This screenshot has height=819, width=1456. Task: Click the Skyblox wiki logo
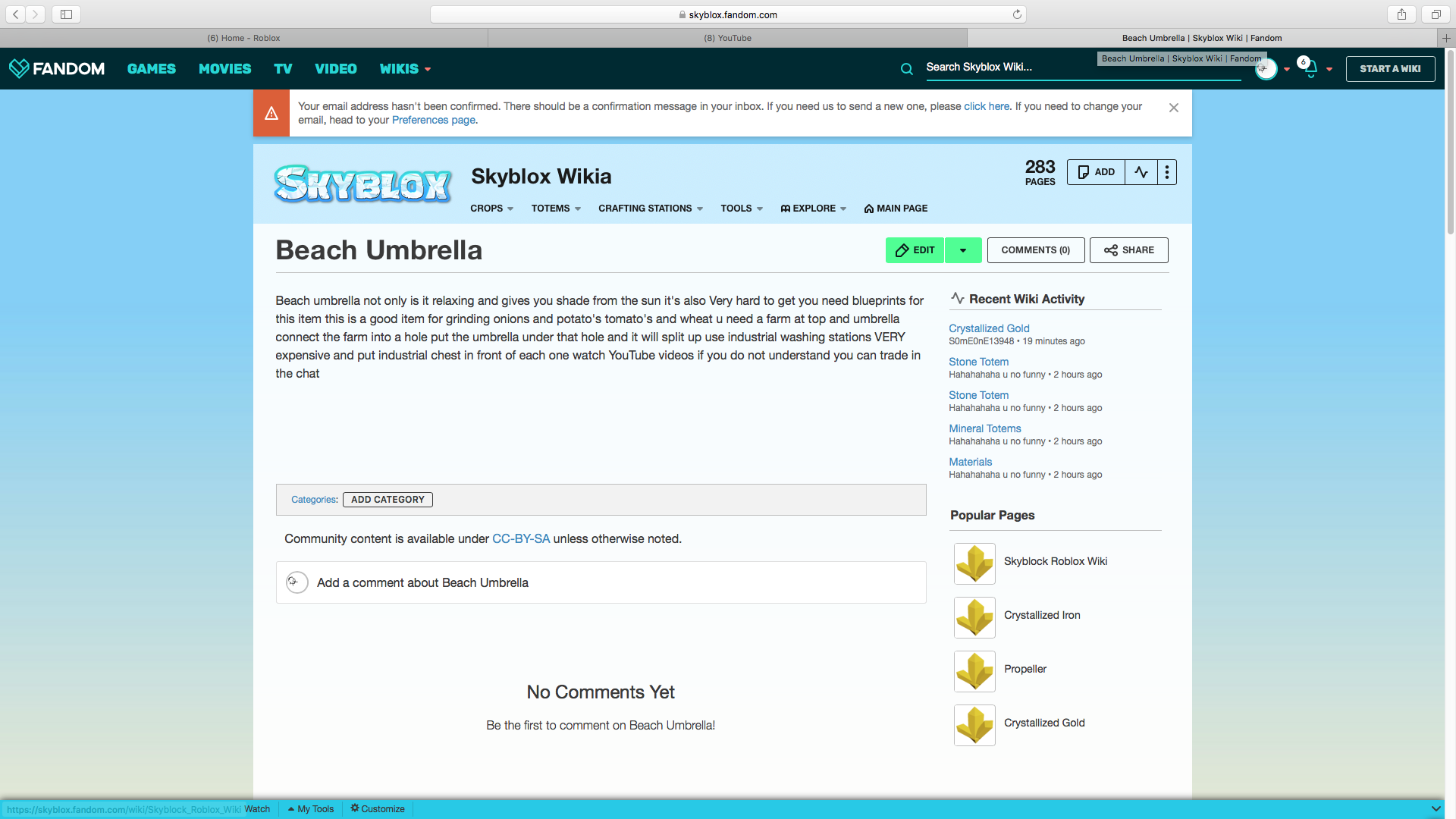tap(362, 184)
